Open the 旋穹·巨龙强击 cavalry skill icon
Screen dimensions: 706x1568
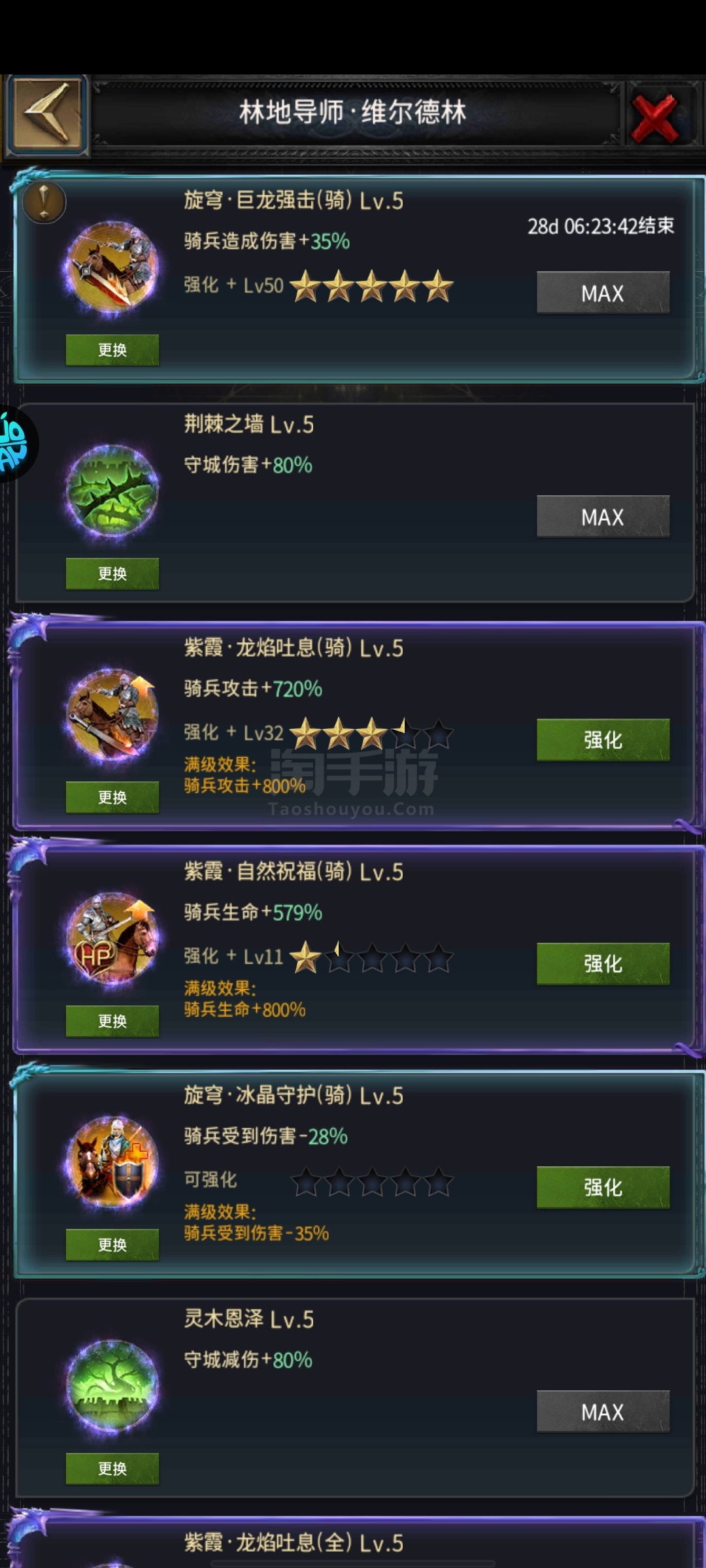pos(112,269)
